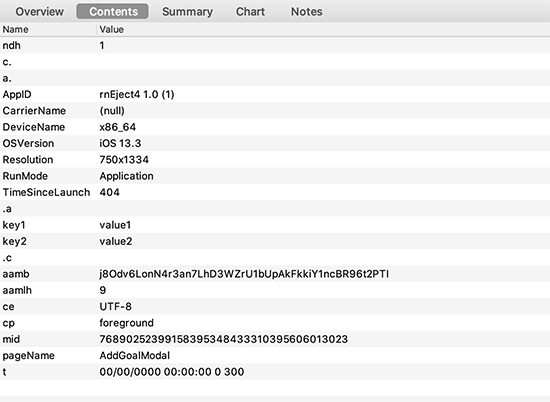Select the OSVersion row
Screen dimensions: 550x402
coord(275,143)
